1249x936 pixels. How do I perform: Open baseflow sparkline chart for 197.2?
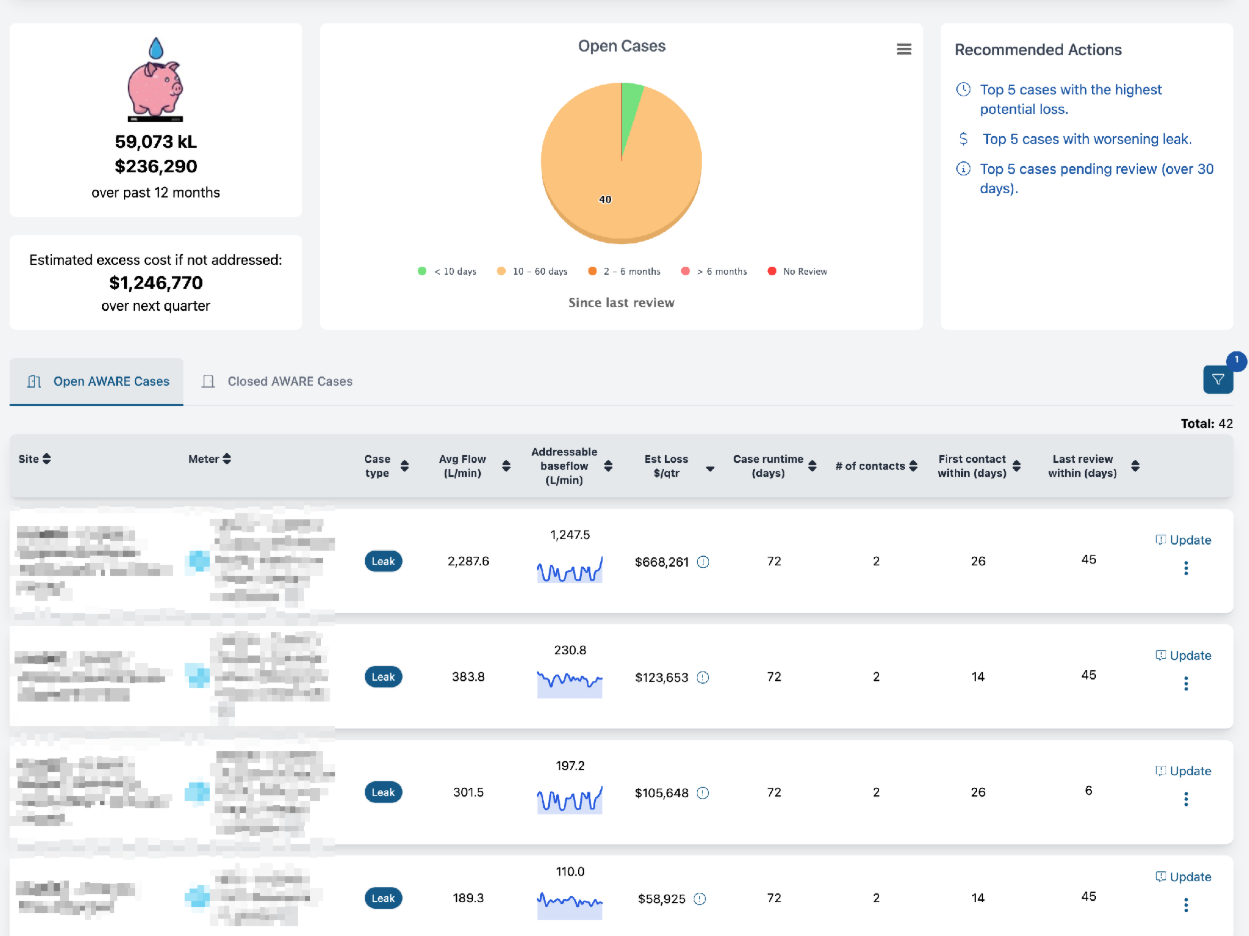coord(570,799)
